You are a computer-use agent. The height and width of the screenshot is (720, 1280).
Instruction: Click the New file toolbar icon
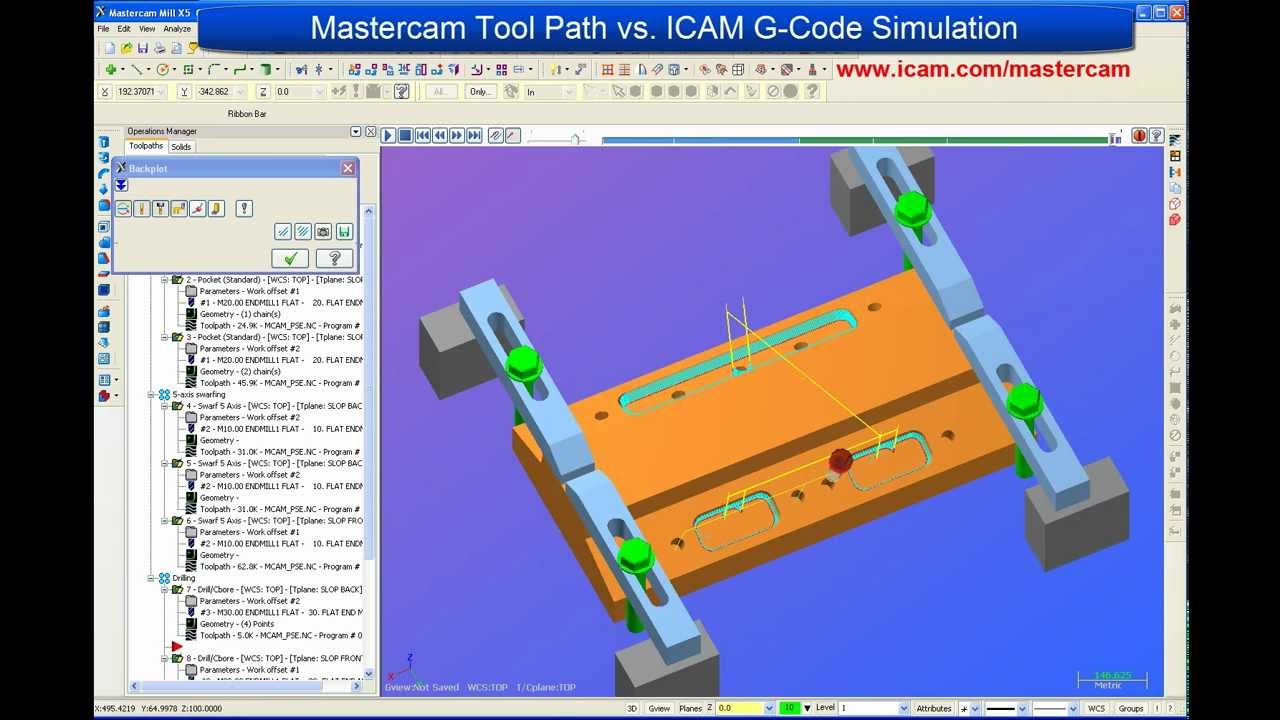(109, 48)
